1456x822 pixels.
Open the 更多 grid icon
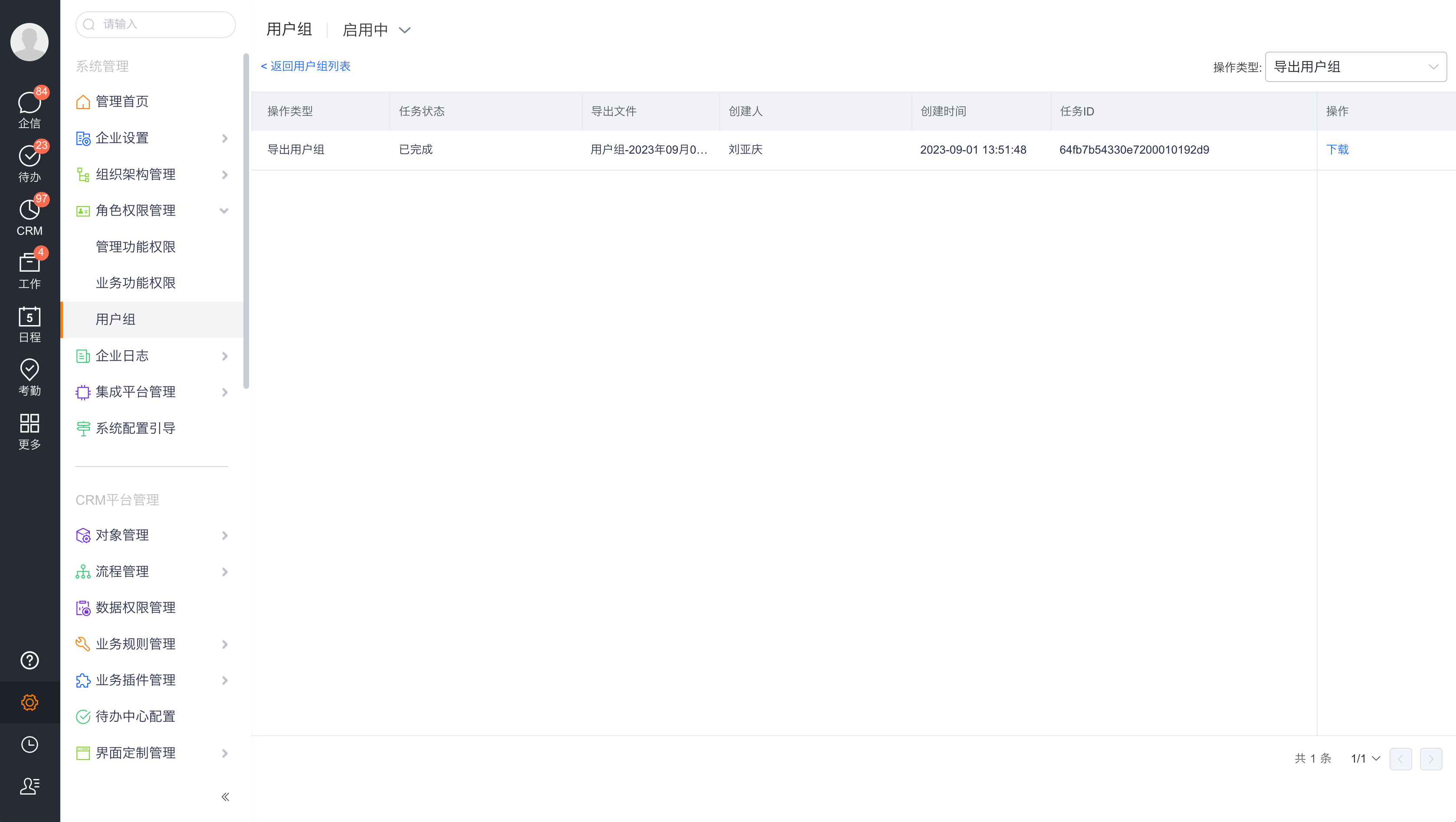coord(30,424)
